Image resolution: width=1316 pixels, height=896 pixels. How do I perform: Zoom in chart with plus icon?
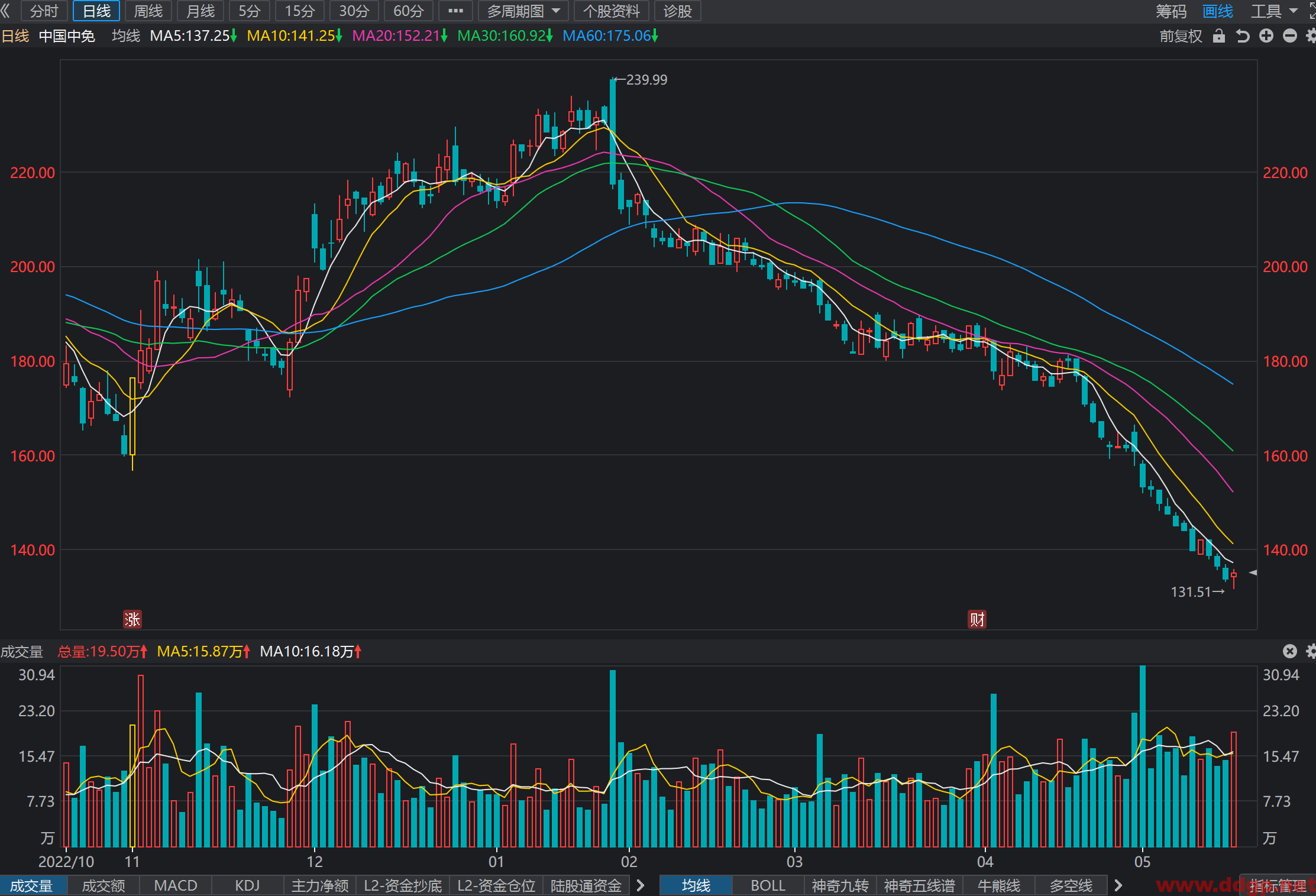[1266, 36]
